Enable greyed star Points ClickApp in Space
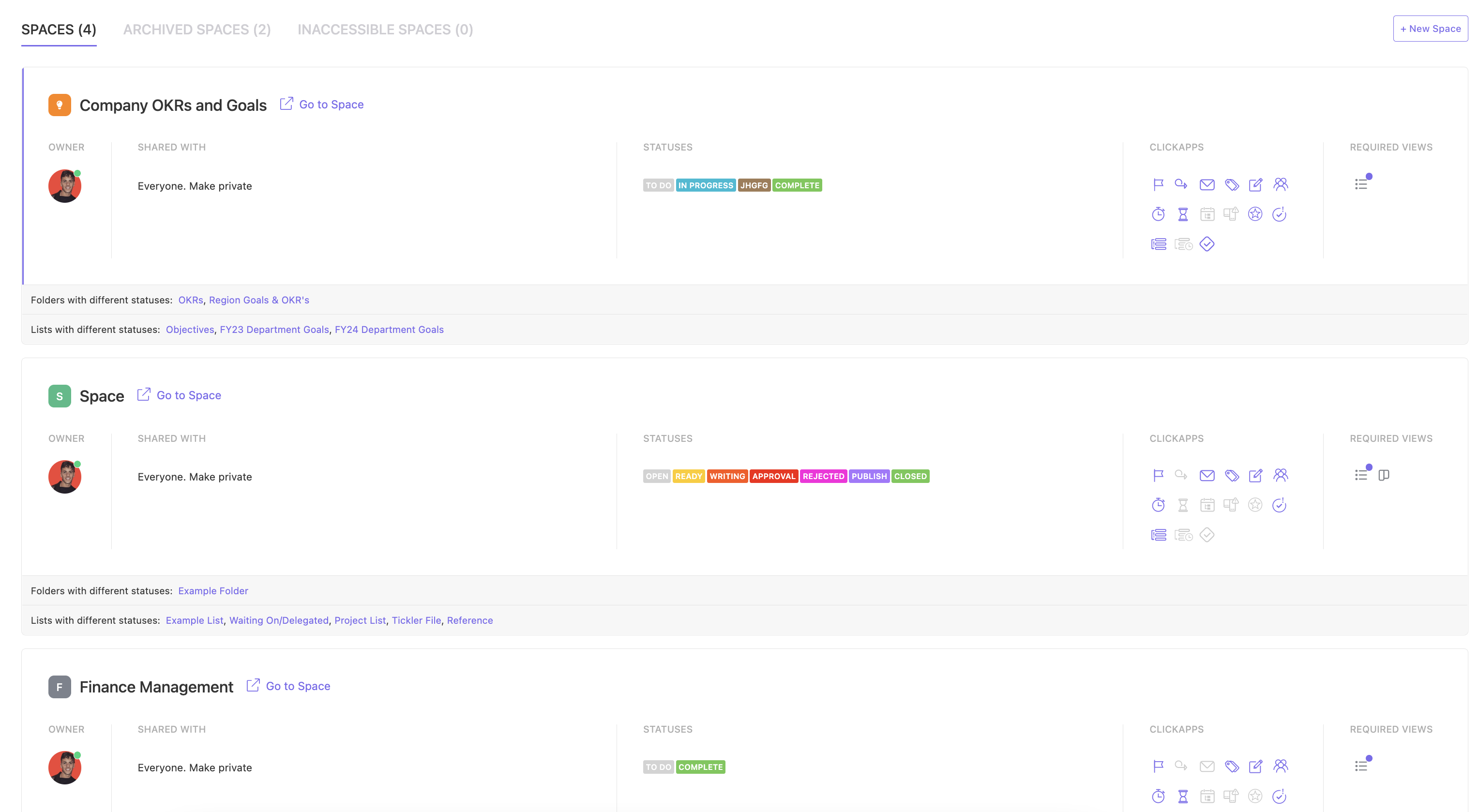Screen dimensions: 1479x812 [1255, 505]
